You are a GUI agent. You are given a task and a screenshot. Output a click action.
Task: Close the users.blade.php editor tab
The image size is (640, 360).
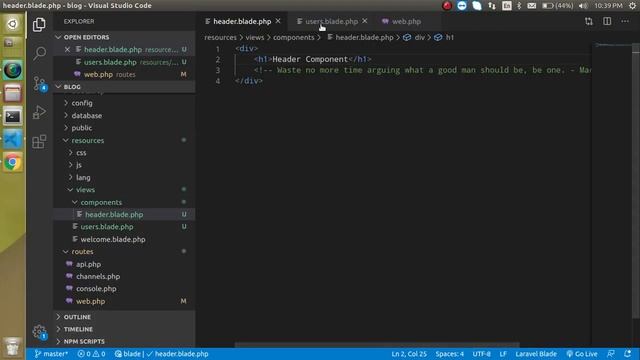(x=364, y=21)
